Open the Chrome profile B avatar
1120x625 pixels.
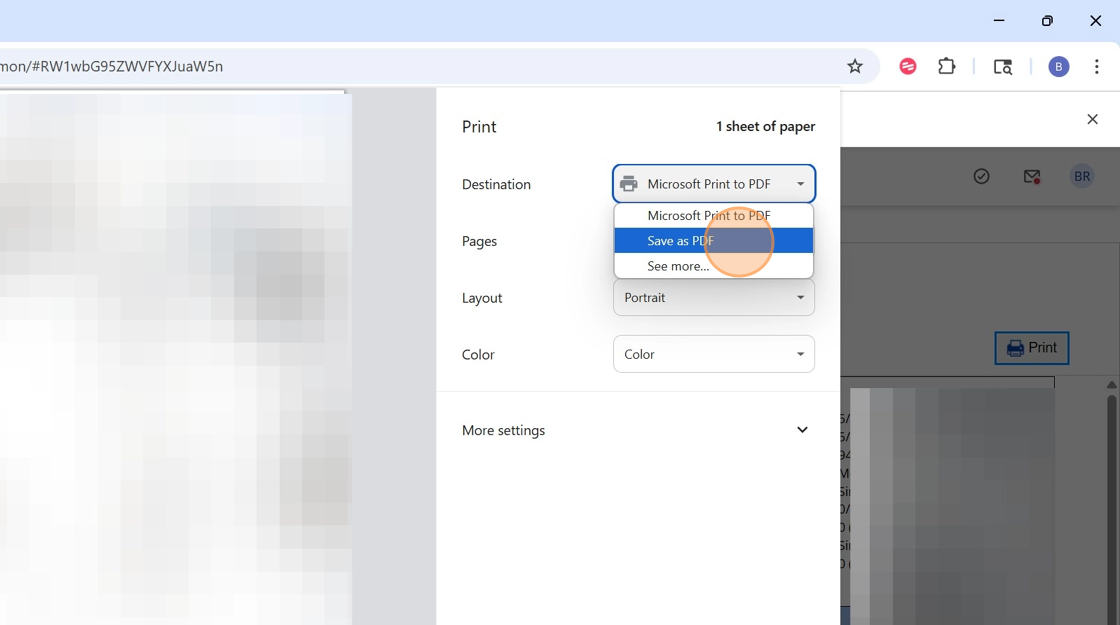1059,66
